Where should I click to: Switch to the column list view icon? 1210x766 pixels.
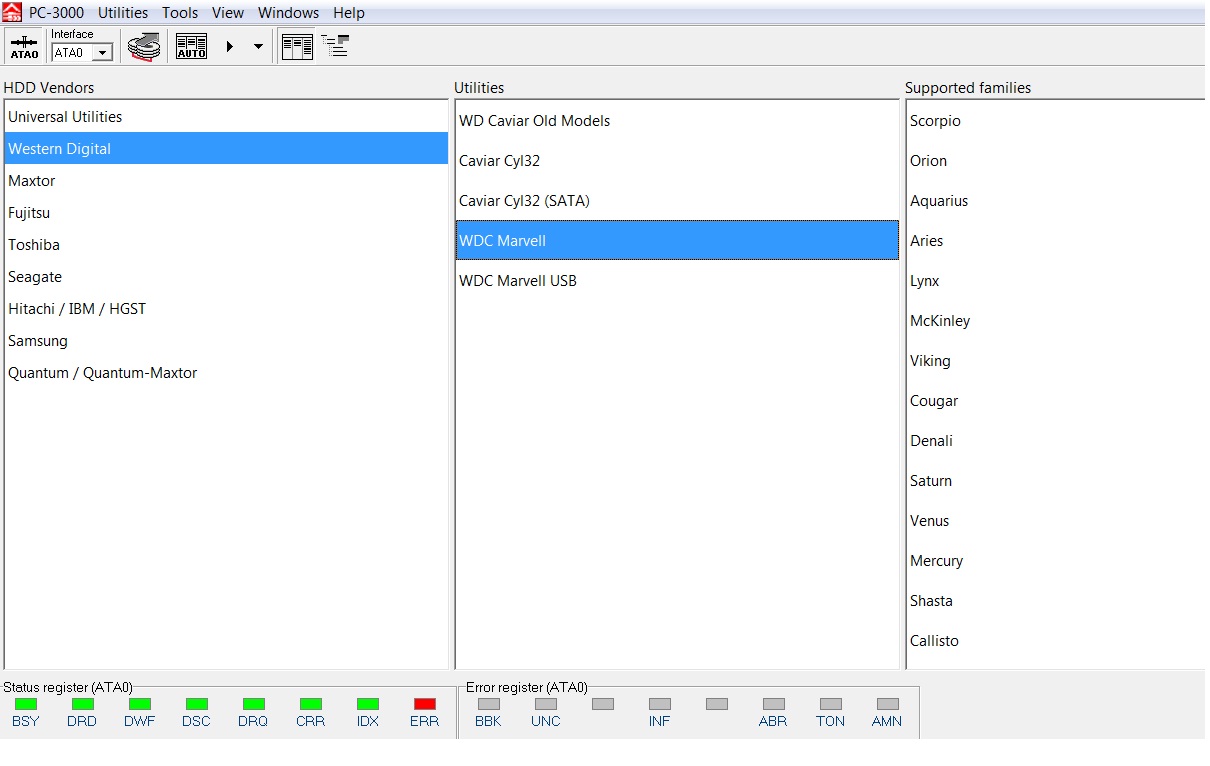(297, 46)
